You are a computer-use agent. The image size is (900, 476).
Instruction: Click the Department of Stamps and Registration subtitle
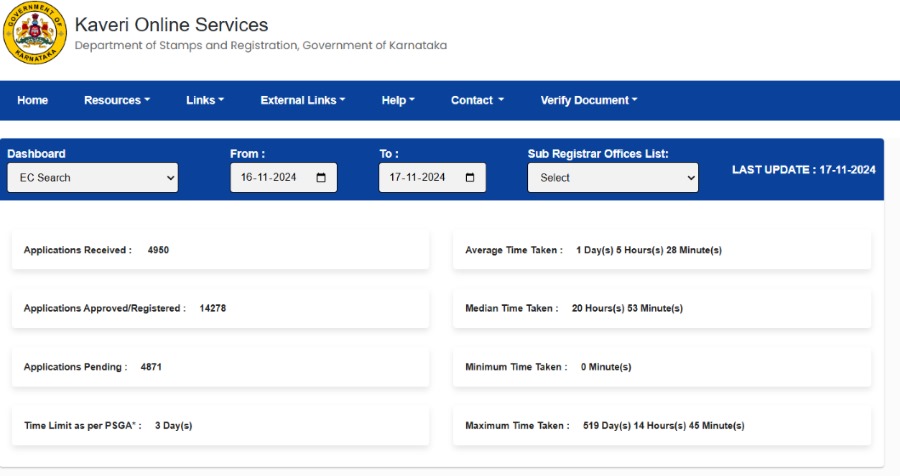(x=261, y=45)
